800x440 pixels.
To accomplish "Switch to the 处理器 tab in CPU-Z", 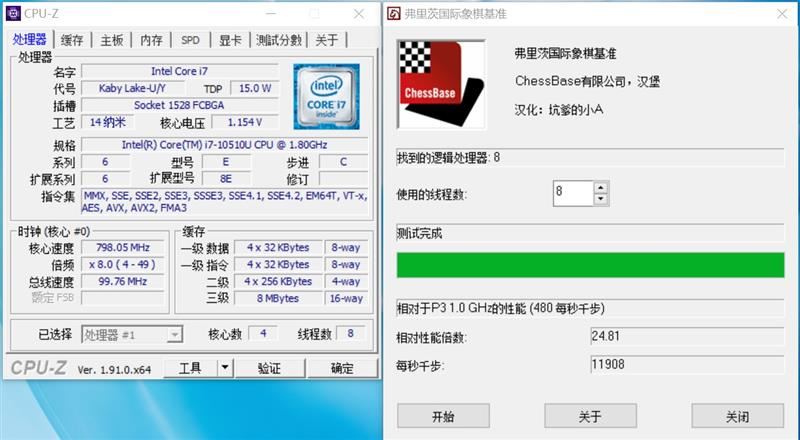I will tap(30, 39).
